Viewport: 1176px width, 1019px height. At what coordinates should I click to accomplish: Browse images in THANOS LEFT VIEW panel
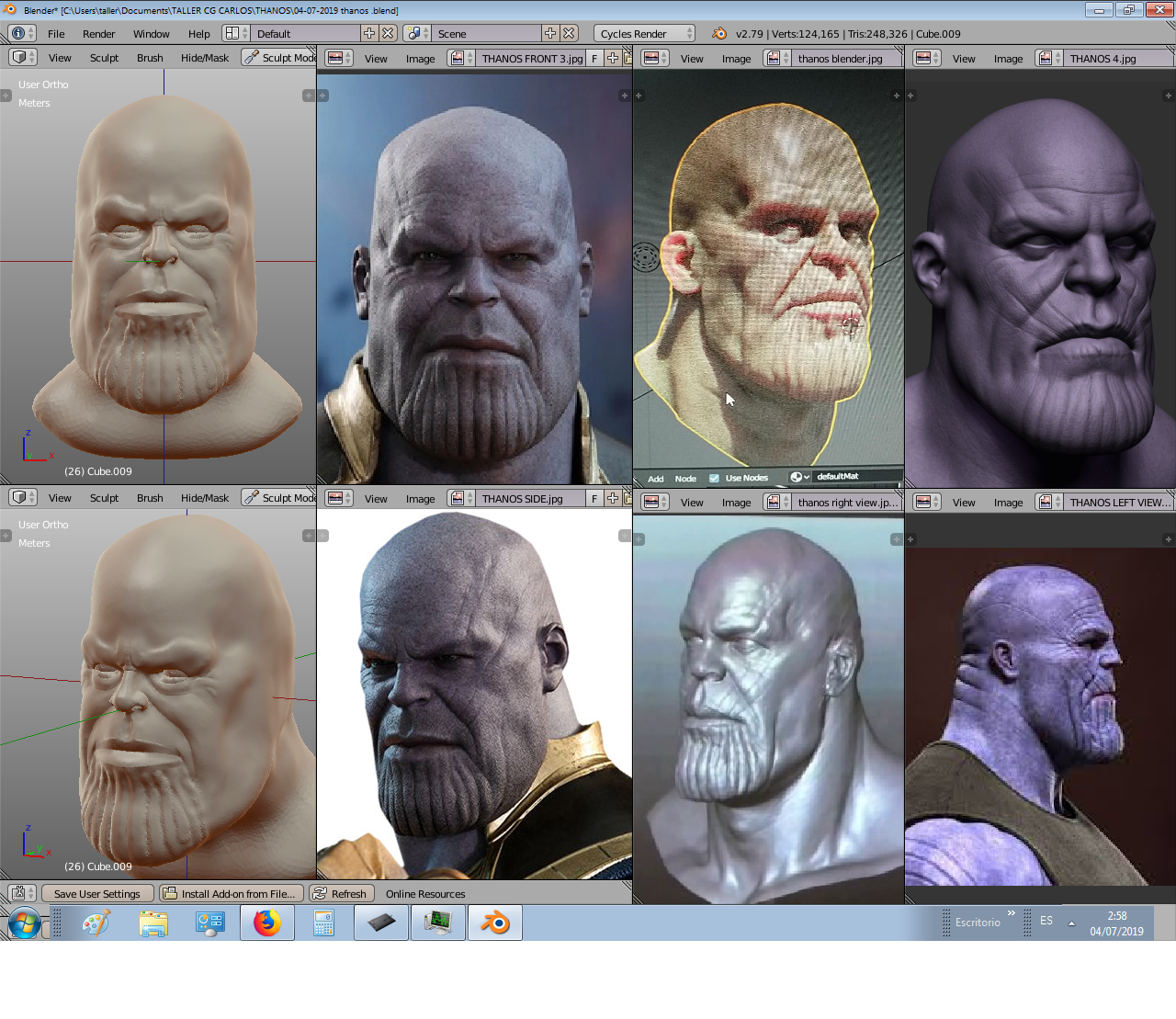1049,502
